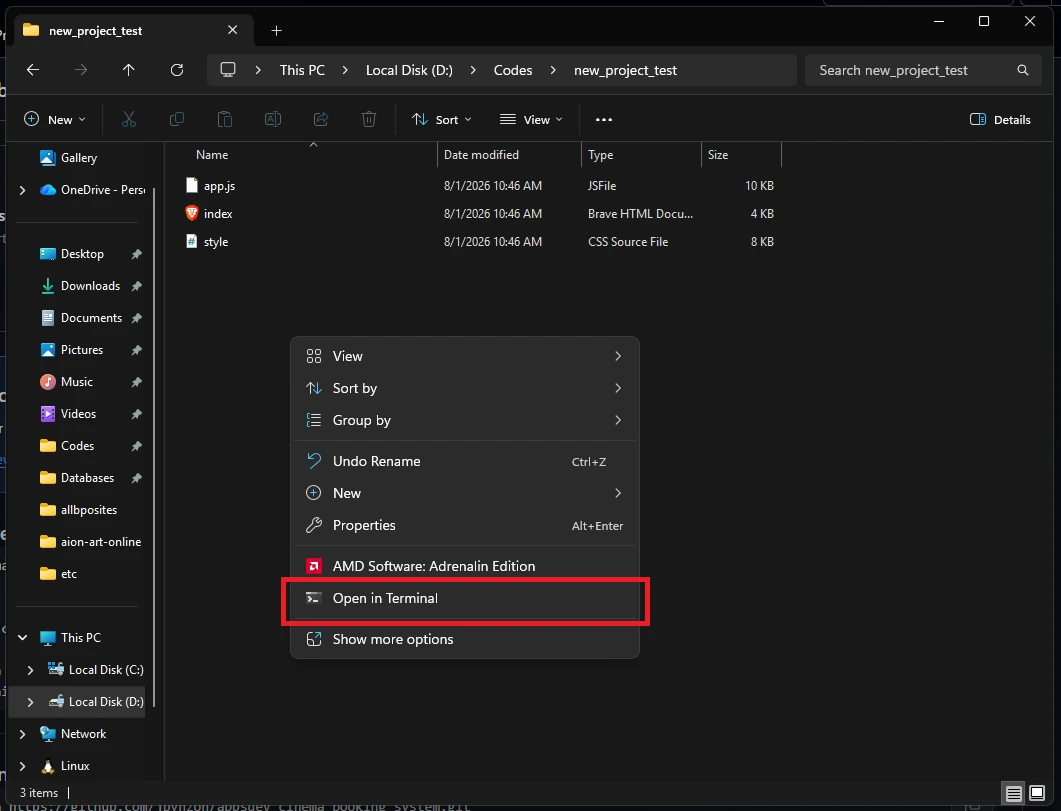Viewport: 1061px width, 811px height.
Task: Click the AMD Software red logo icon
Action: (314, 566)
